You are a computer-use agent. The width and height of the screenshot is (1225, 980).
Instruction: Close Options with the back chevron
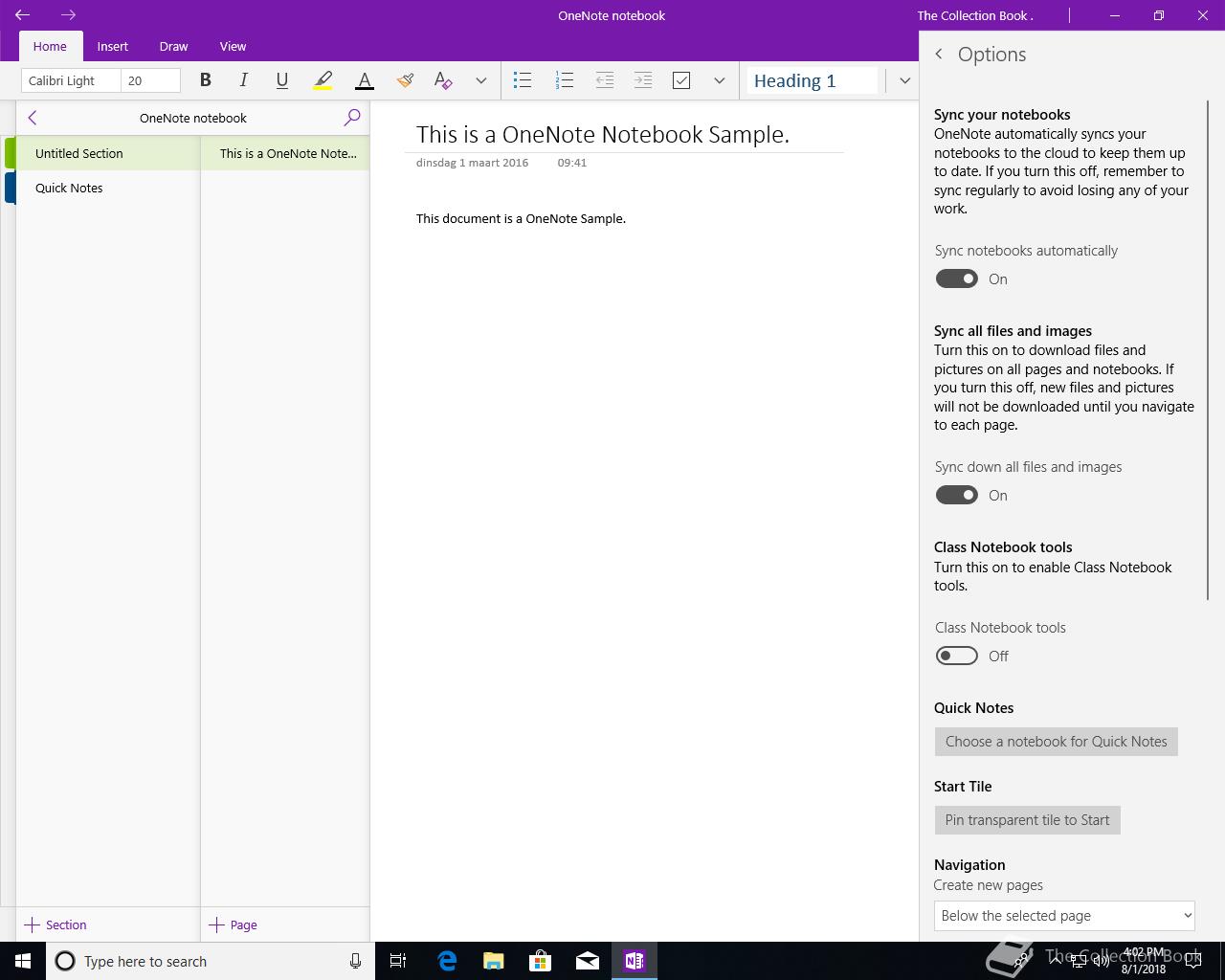tap(939, 55)
